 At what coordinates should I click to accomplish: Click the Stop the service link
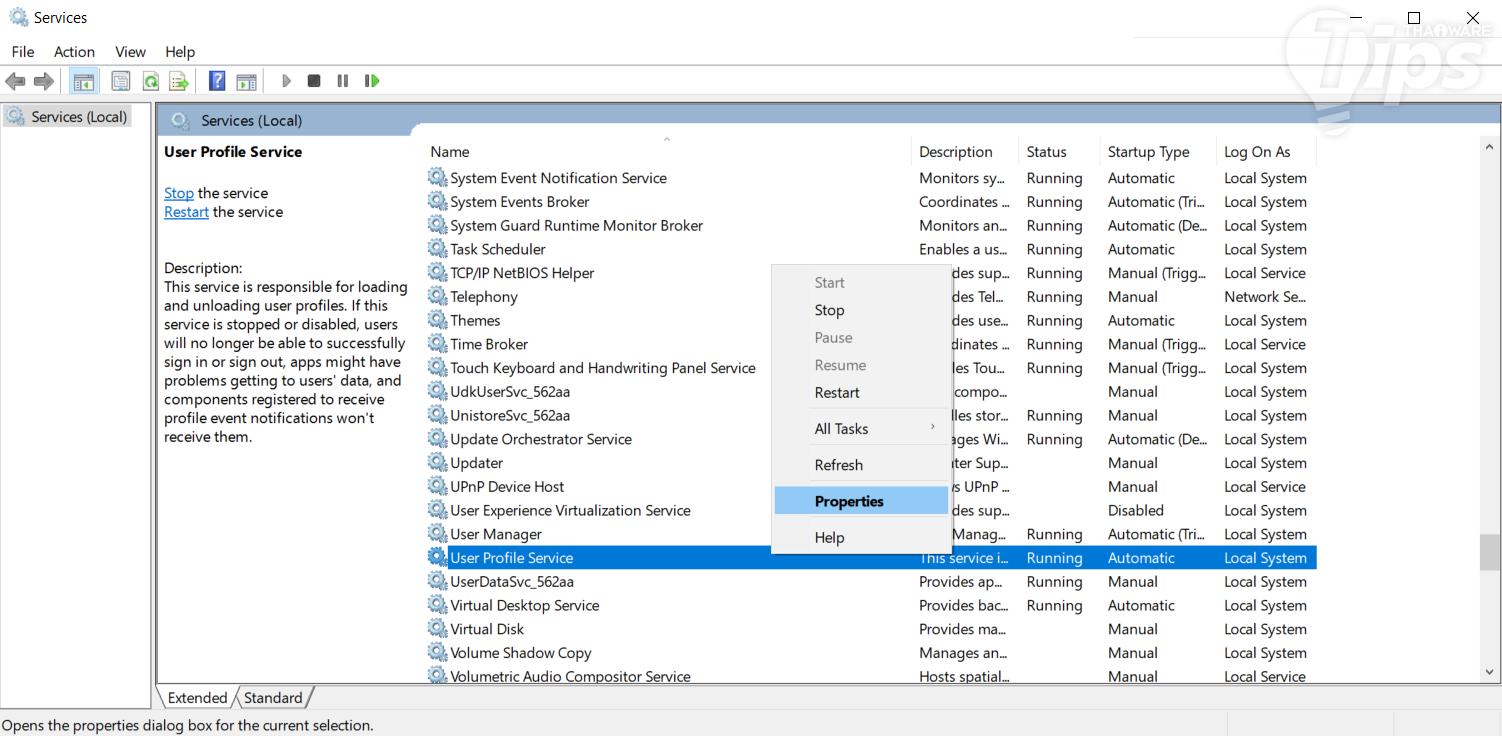179,193
